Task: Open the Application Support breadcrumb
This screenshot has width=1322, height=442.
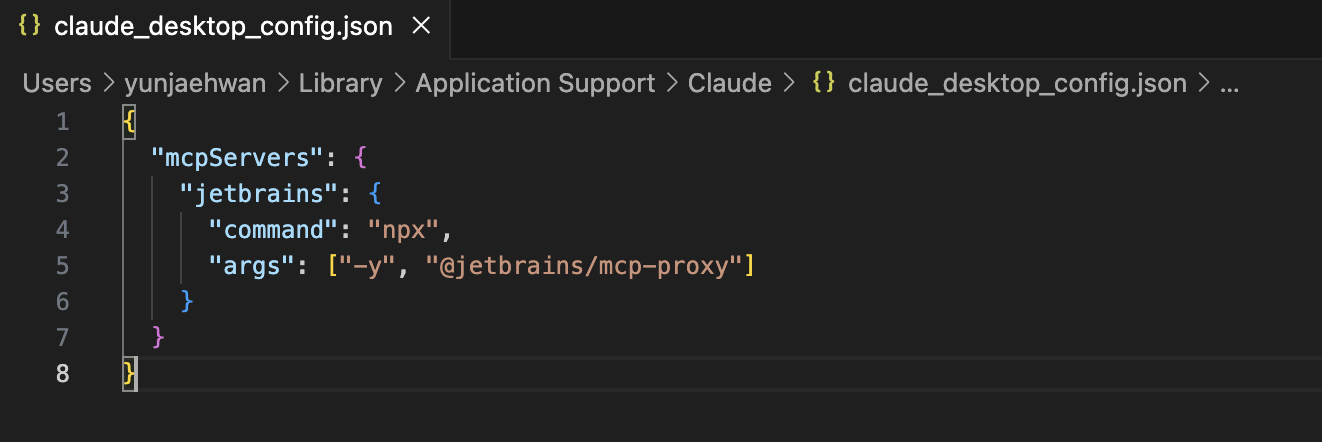Action: click(x=535, y=83)
